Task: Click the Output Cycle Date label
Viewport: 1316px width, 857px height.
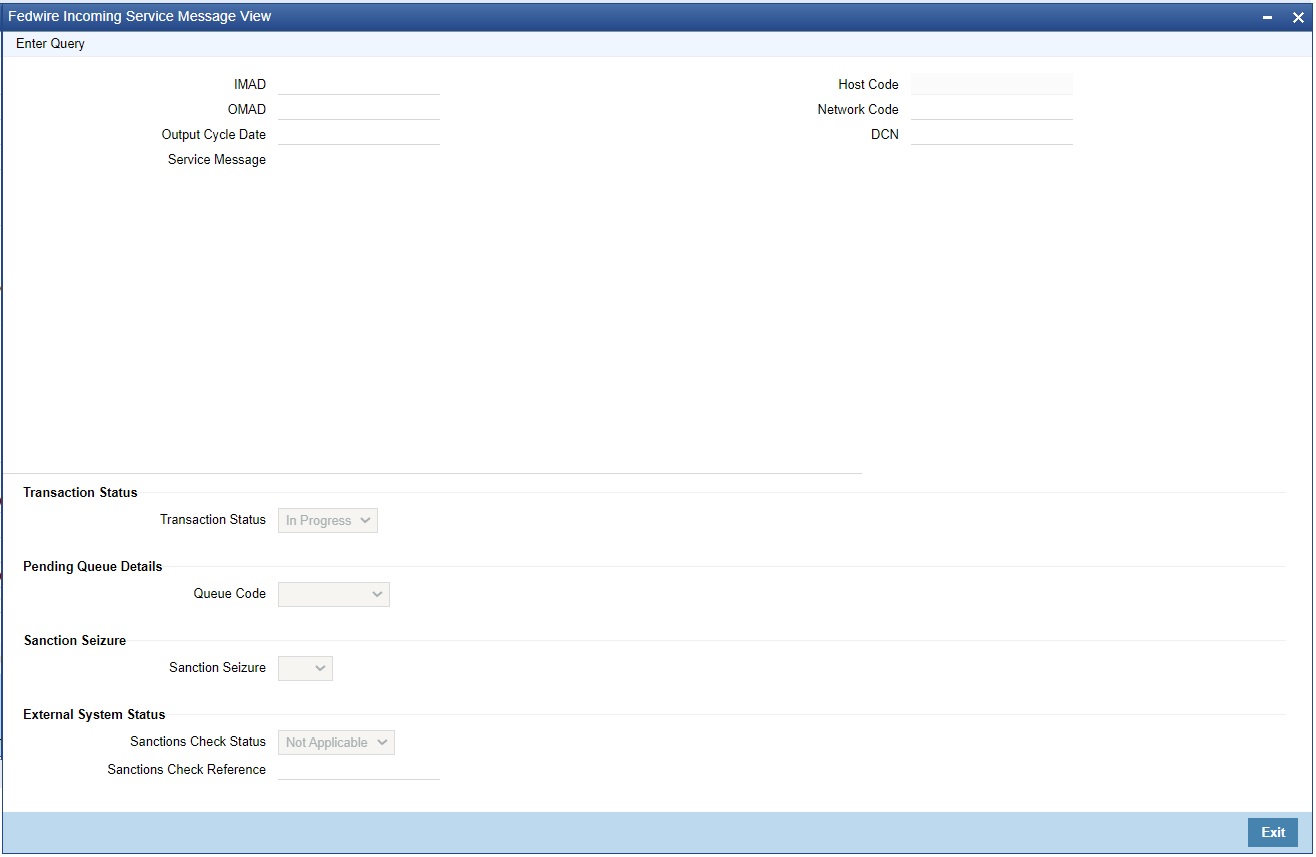Action: 214,135
